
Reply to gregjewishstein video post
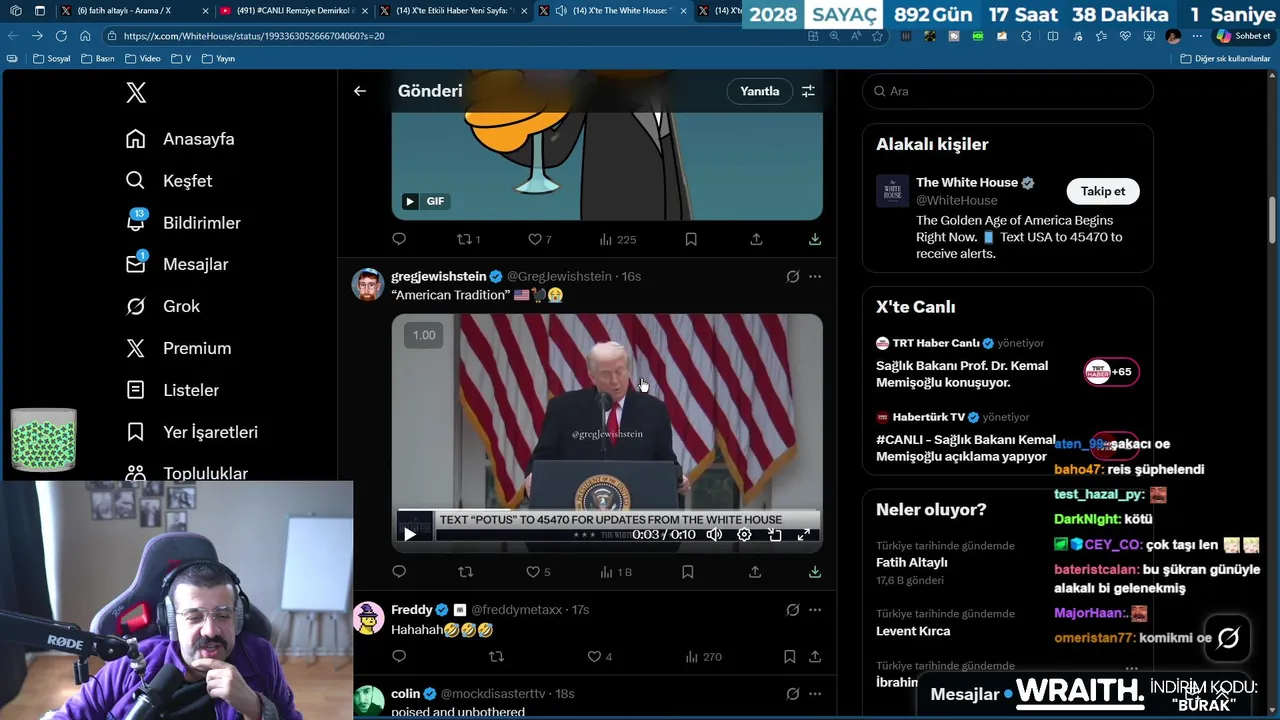pos(399,572)
